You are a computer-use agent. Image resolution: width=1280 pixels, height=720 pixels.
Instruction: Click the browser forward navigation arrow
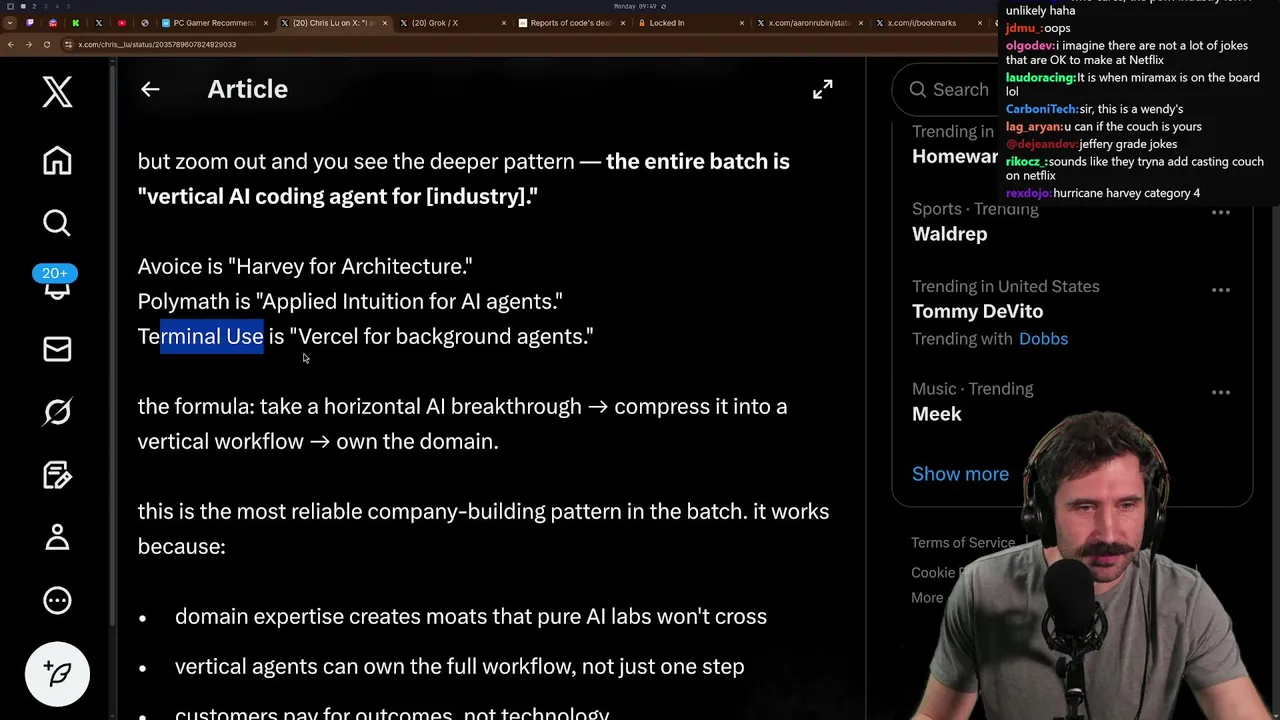29,44
